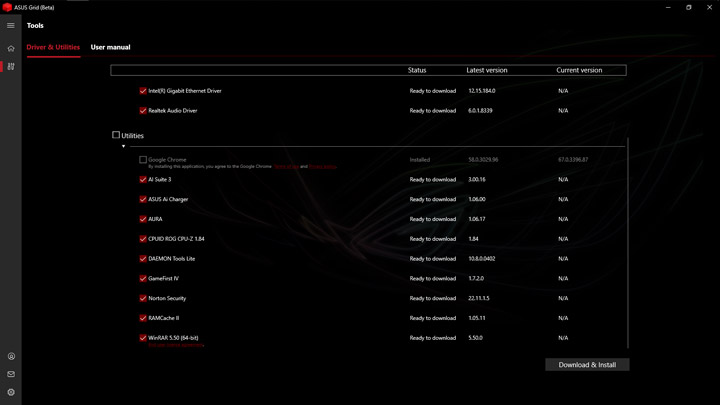Check the Utilities group checkbox
Screen dimensions: 720x405
pyautogui.click(x=116, y=135)
